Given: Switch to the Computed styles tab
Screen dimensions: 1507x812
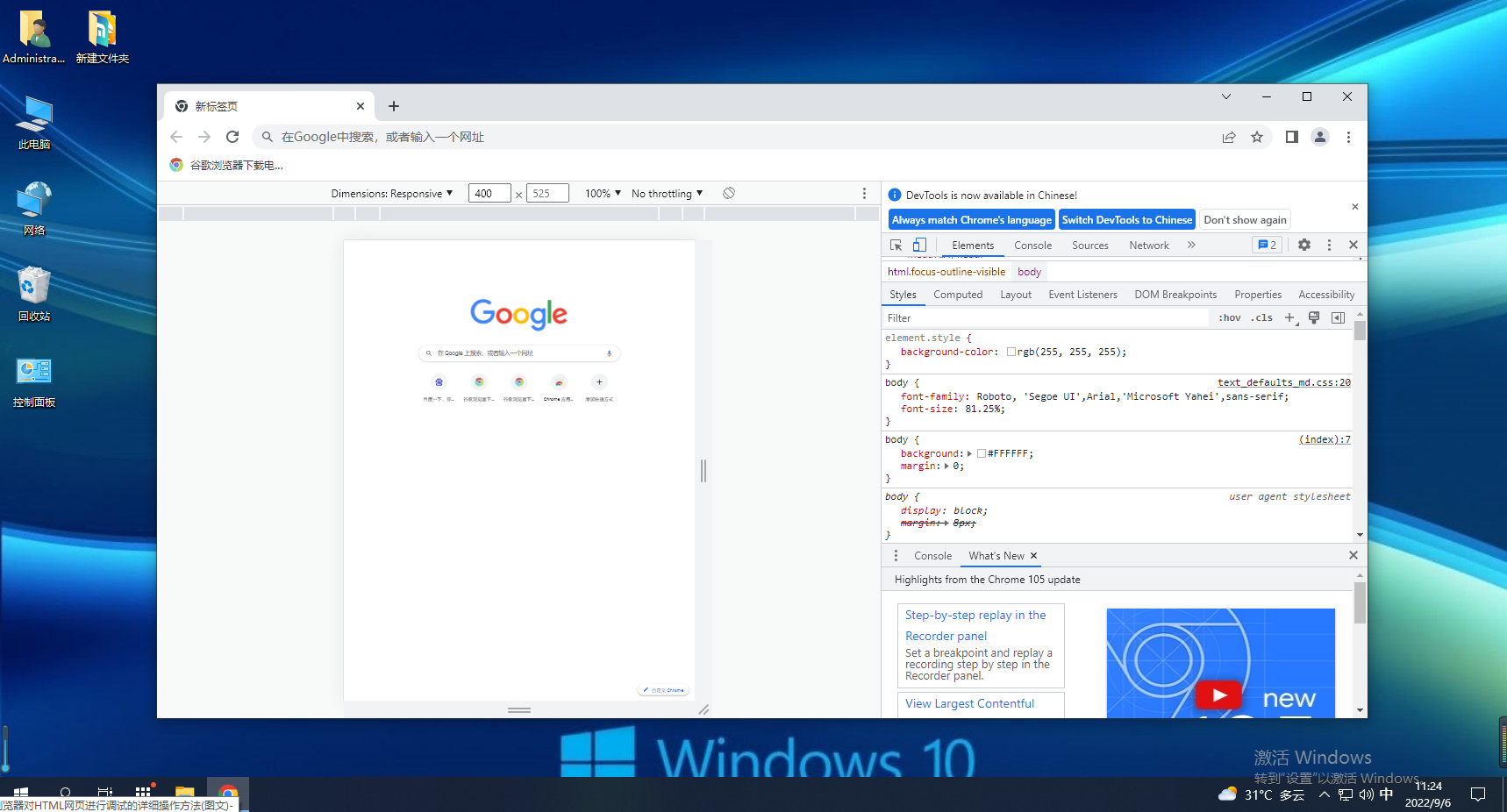Looking at the screenshot, I should point(957,295).
